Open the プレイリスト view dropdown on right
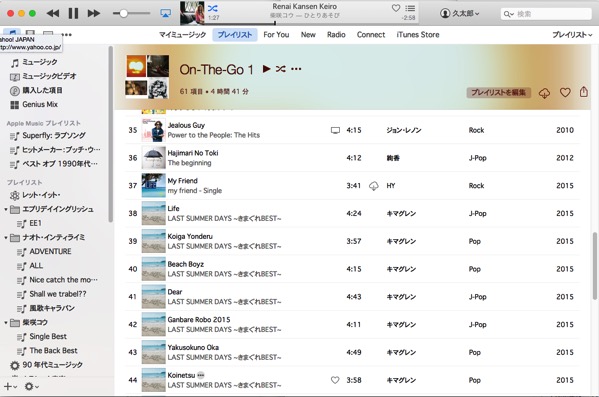The width and height of the screenshot is (599, 397). 572,35
